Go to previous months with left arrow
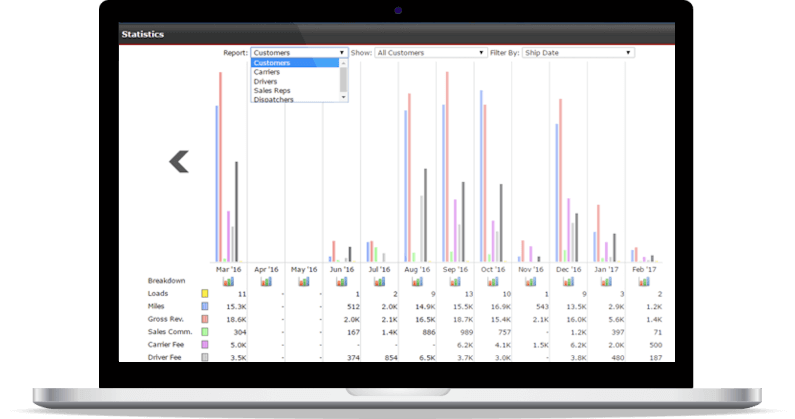 click(179, 161)
